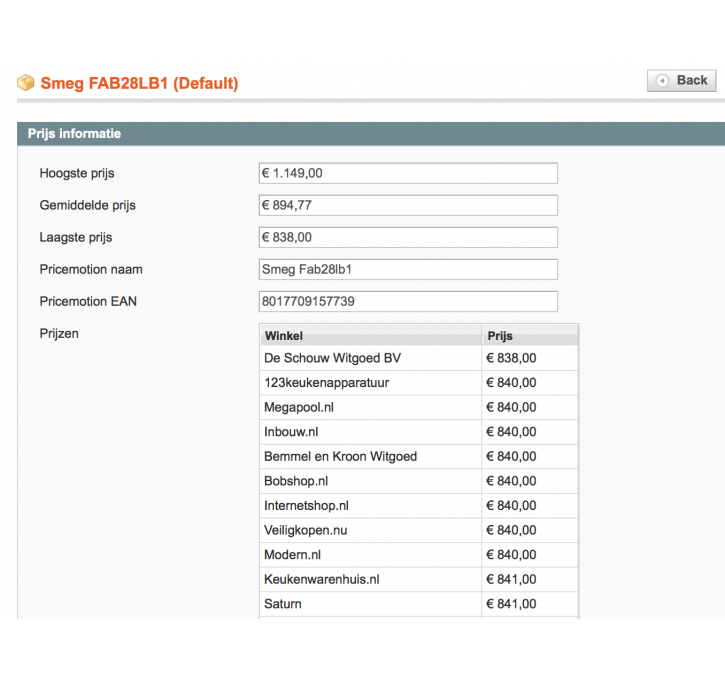Select Internetshop.nl in the price list

306,505
